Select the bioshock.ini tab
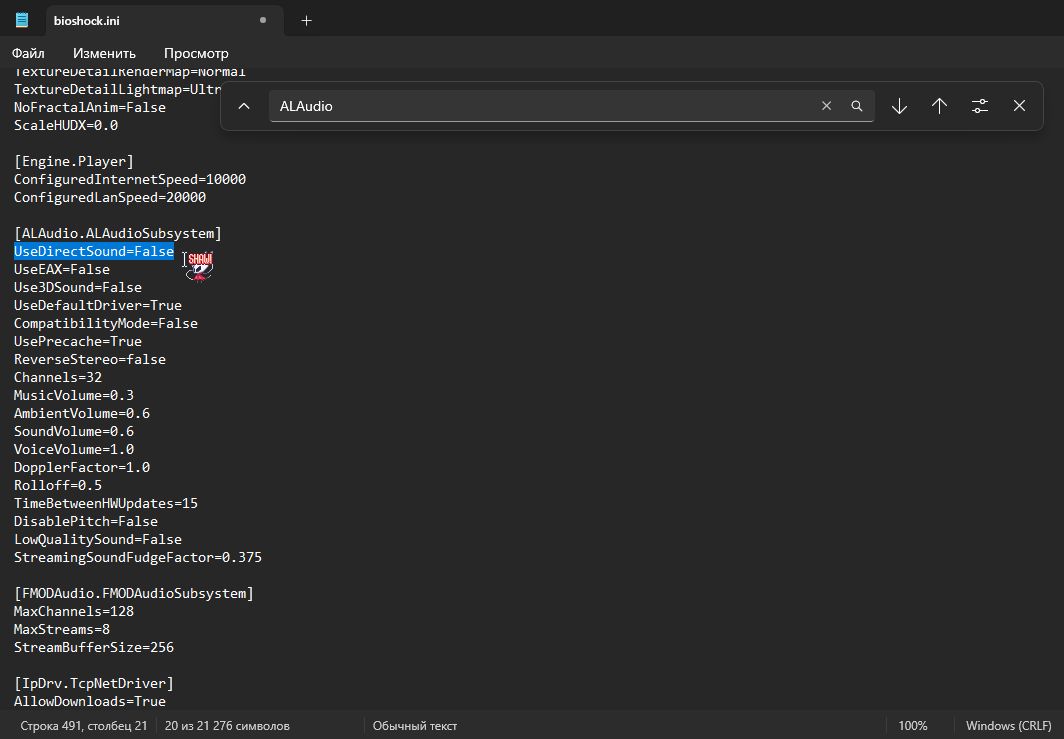The width and height of the screenshot is (1064, 739). click(164, 20)
